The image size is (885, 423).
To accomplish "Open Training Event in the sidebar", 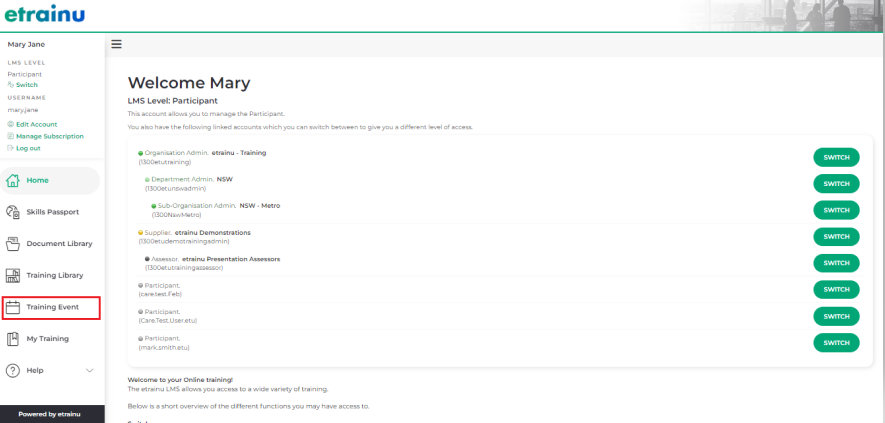I will tap(51, 307).
